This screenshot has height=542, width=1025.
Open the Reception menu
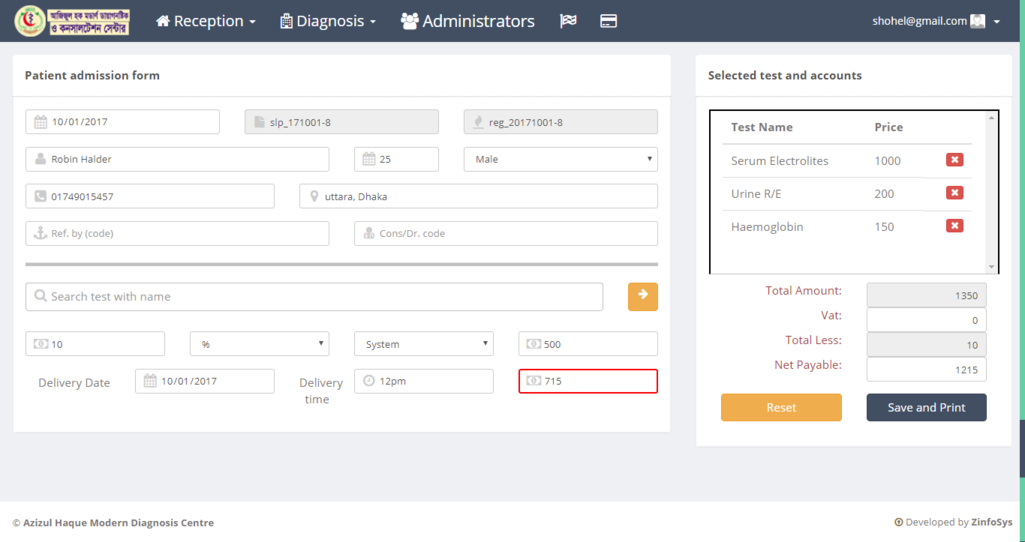(x=206, y=21)
